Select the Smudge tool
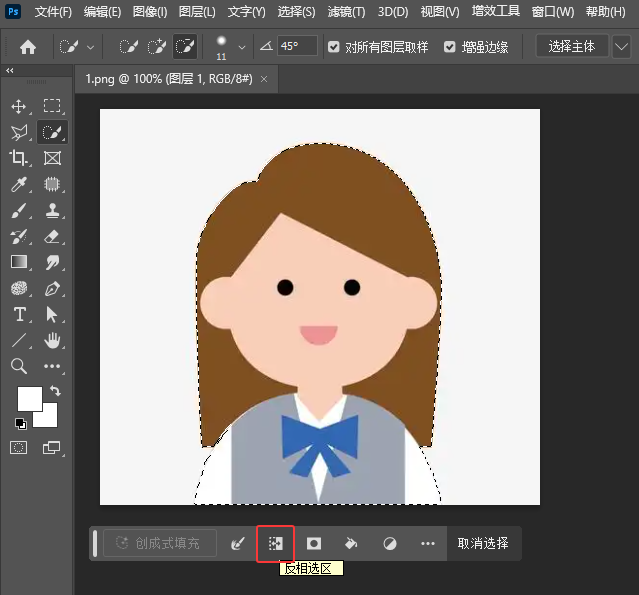The width and height of the screenshot is (639, 595). click(52, 262)
